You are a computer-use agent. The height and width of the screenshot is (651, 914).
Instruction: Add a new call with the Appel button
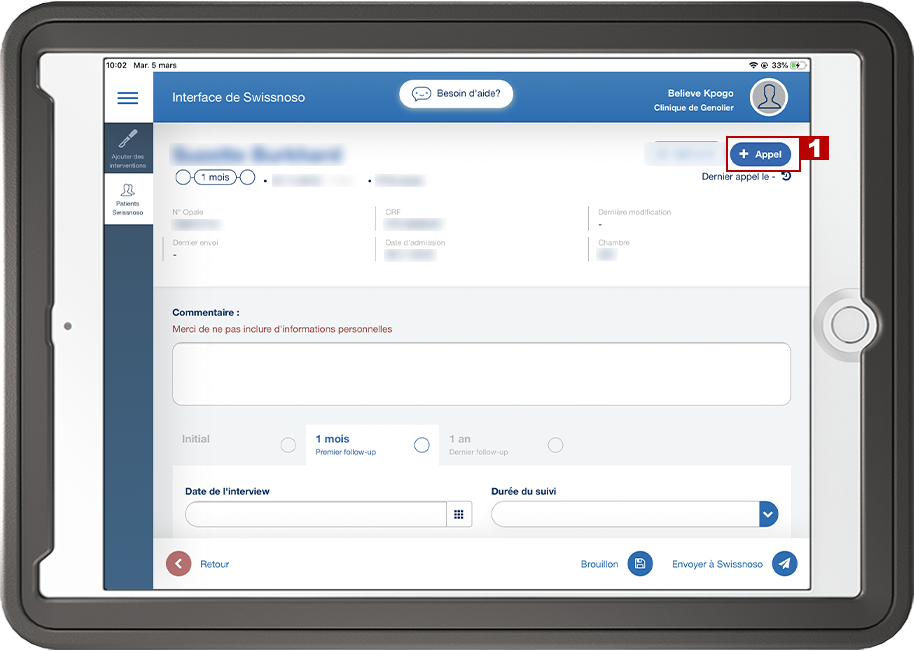tap(760, 154)
